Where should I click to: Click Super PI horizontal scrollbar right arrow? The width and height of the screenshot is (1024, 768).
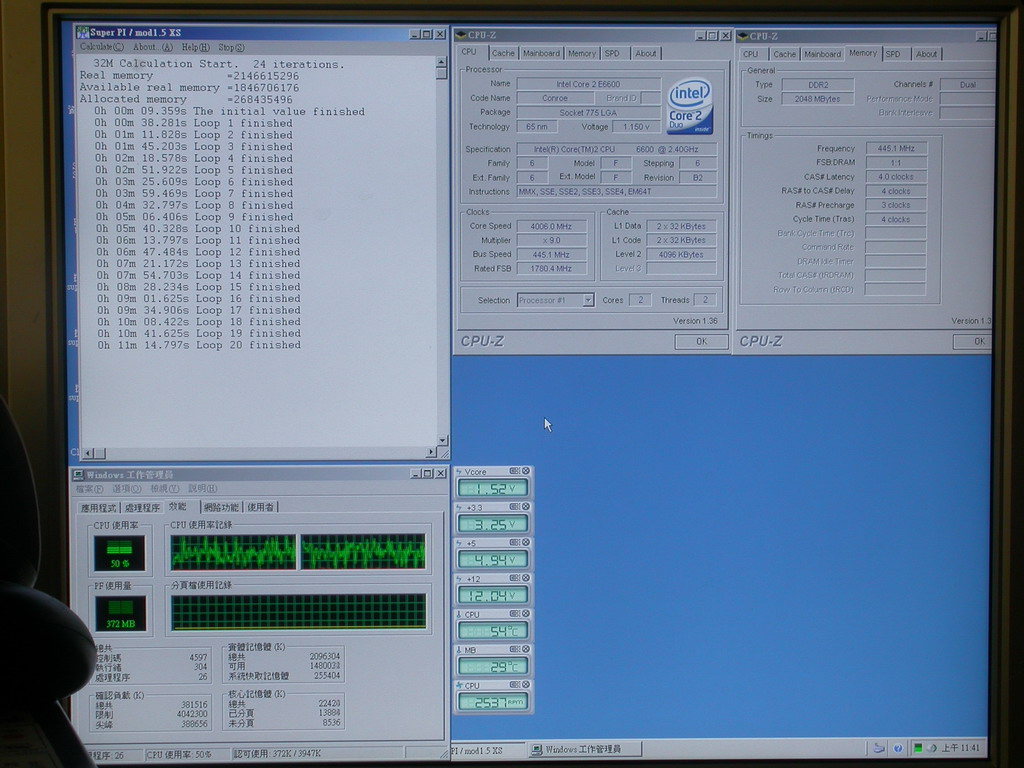[x=431, y=452]
